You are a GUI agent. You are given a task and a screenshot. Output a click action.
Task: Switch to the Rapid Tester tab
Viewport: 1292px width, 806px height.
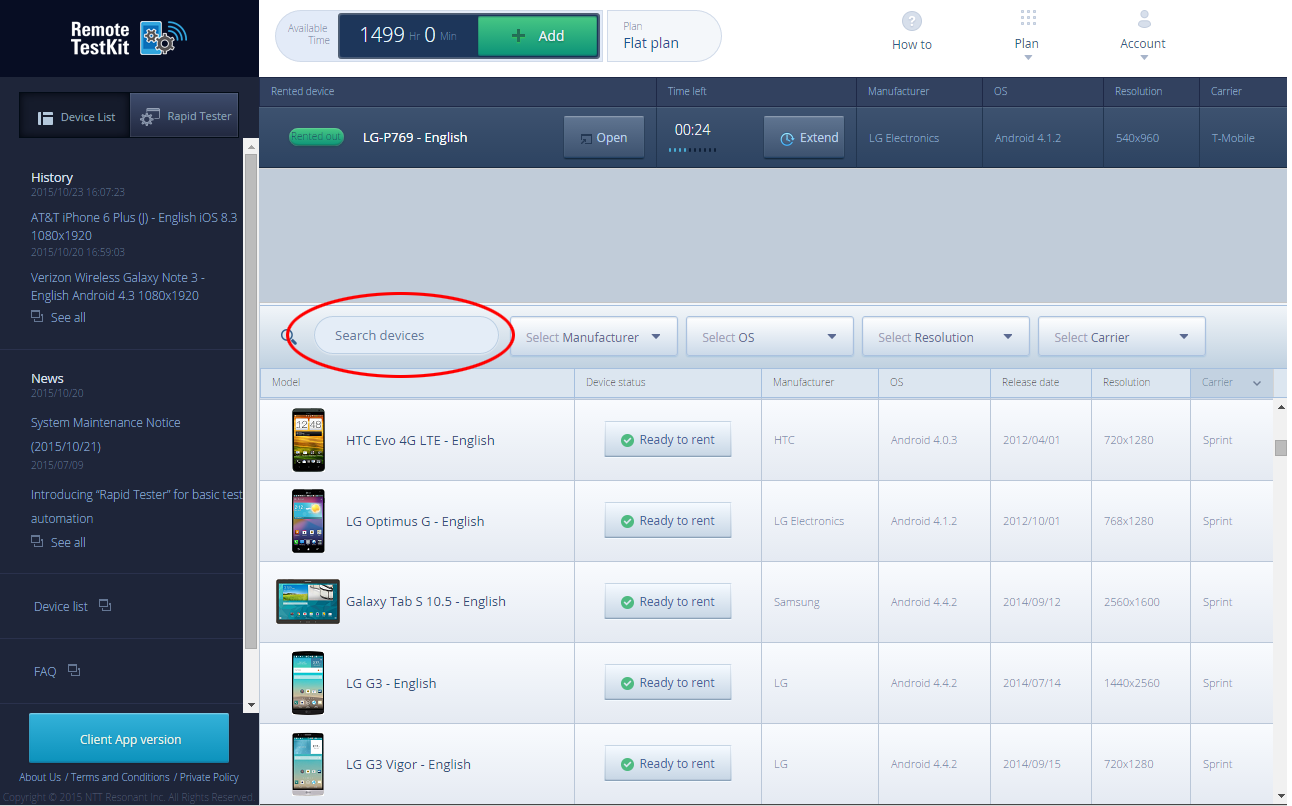coord(185,116)
